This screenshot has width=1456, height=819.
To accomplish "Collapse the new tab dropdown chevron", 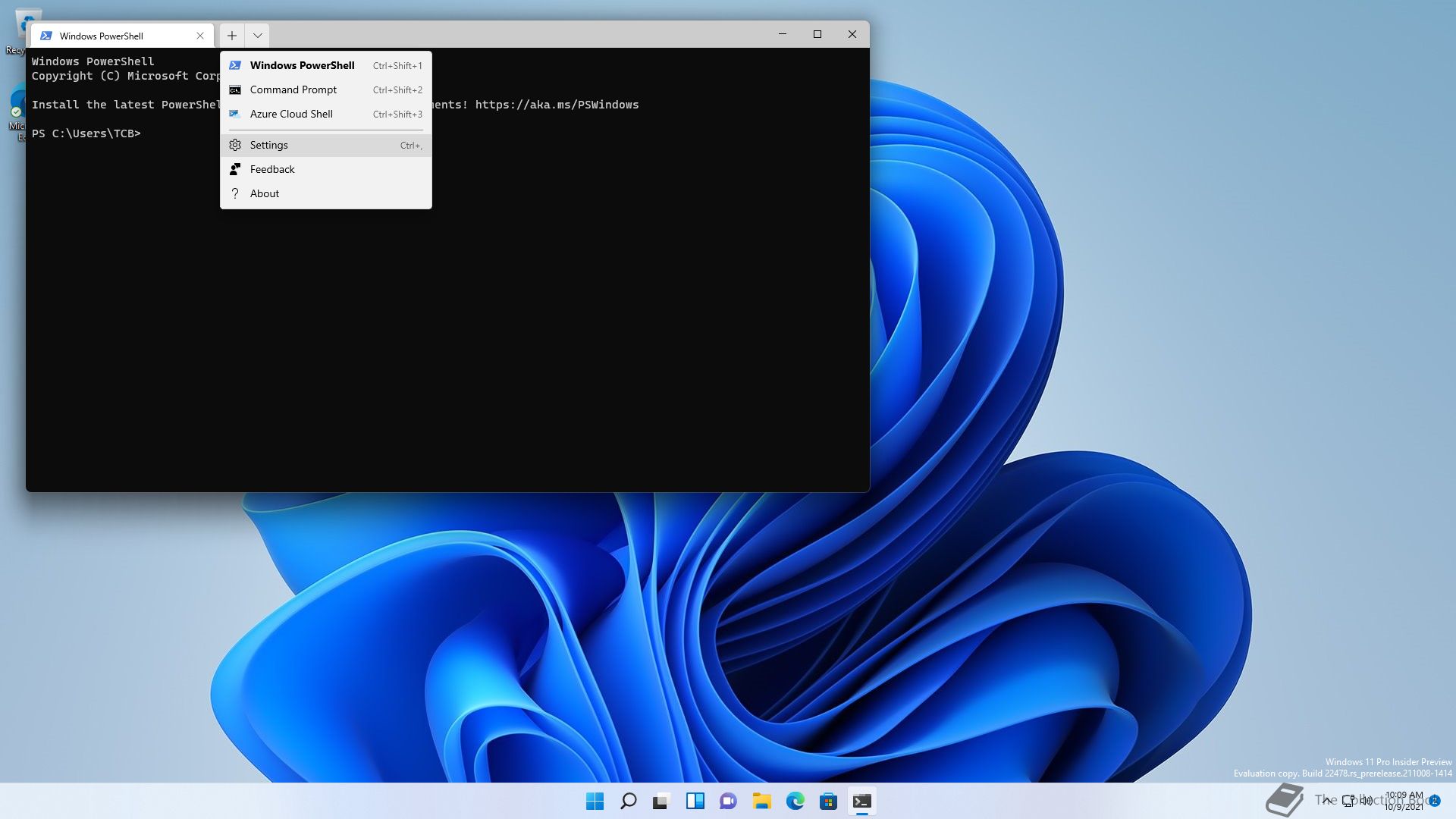I will pyautogui.click(x=258, y=36).
